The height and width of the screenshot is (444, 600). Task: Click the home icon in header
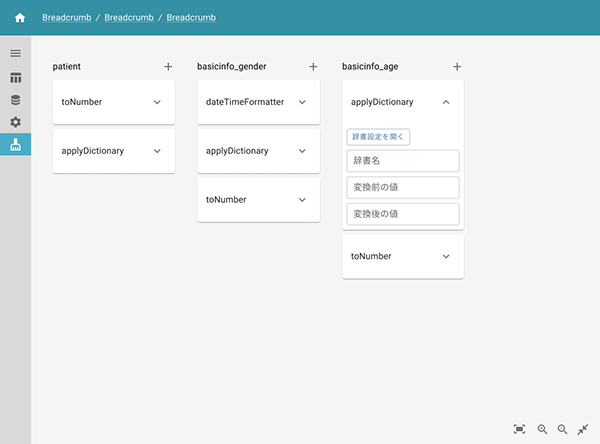coord(19,18)
